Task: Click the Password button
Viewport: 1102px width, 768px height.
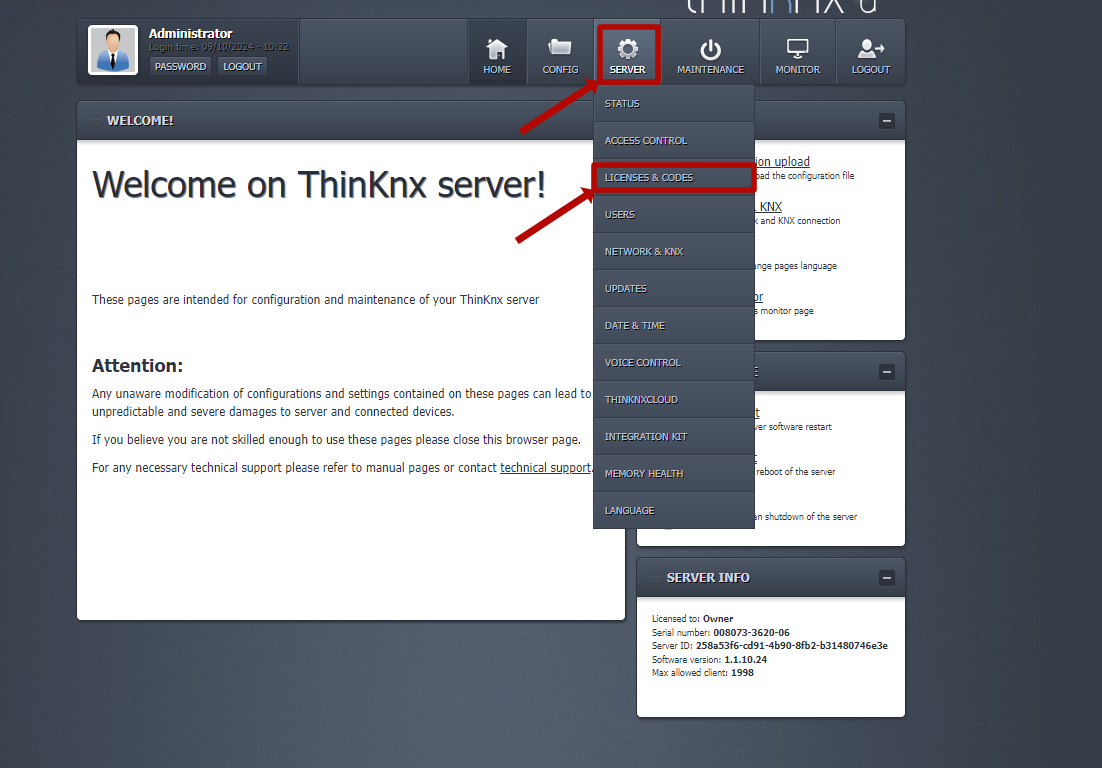Action: (x=180, y=67)
